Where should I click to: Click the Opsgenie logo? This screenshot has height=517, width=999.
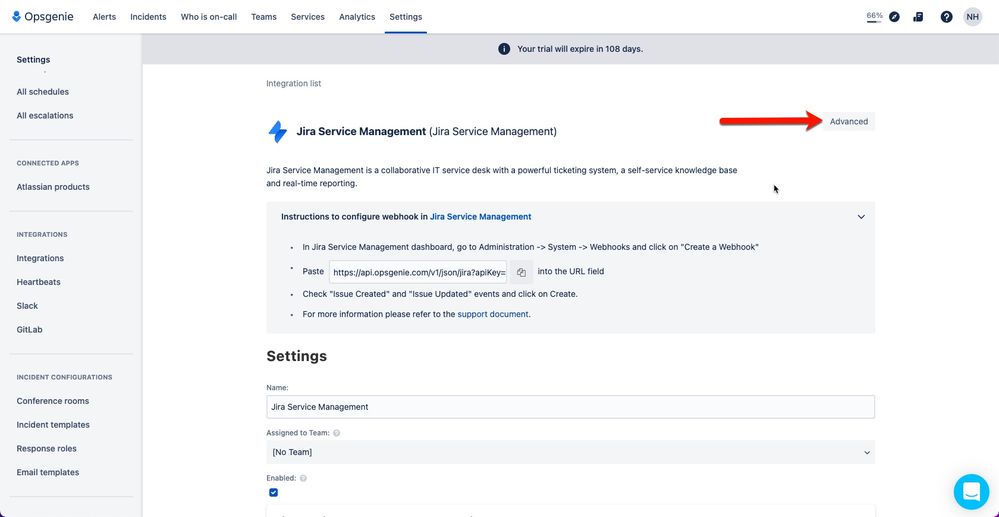pyautogui.click(x=43, y=17)
